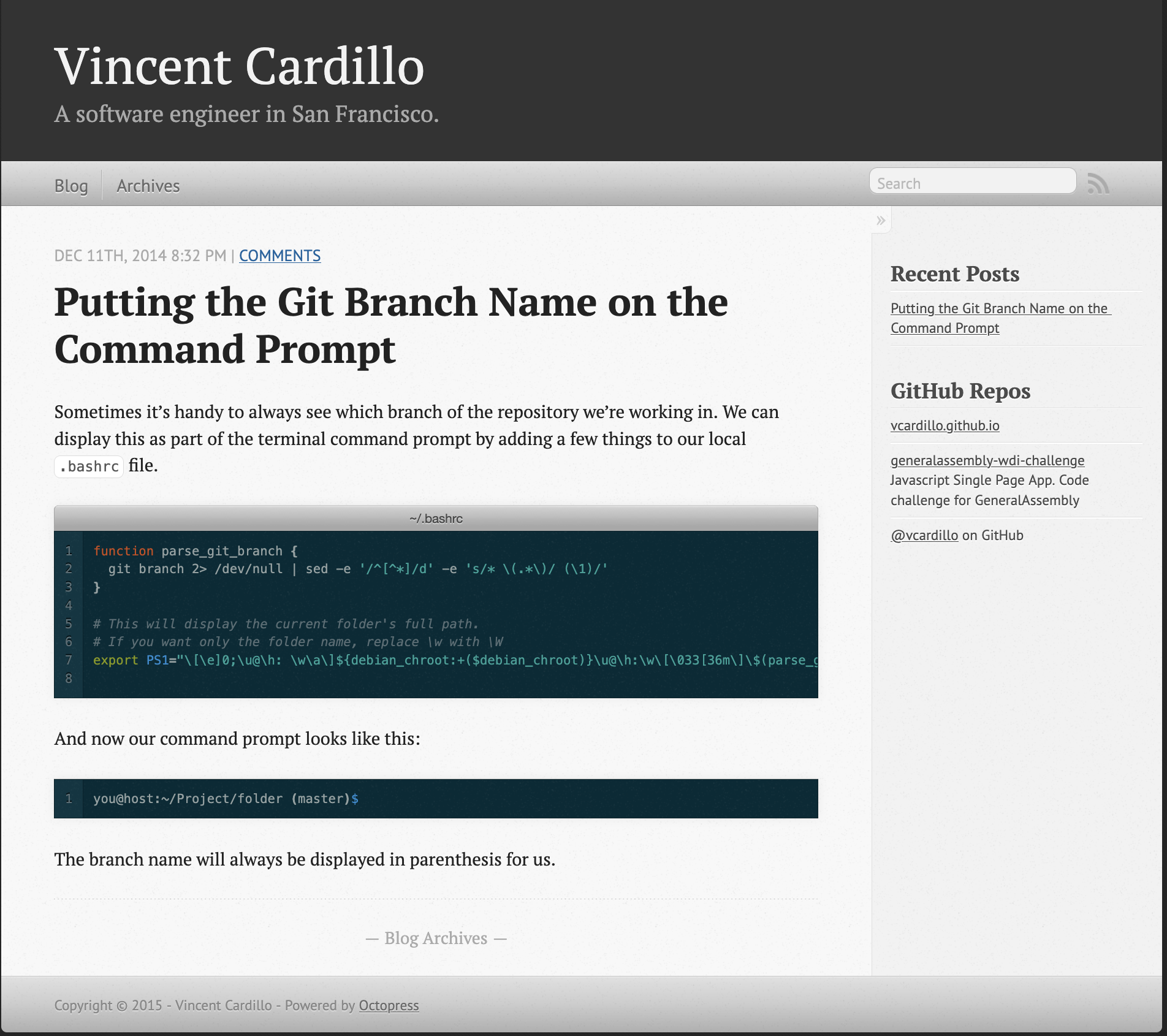Viewport: 1167px width, 1036px height.
Task: Open the Blog menu item
Action: click(70, 186)
